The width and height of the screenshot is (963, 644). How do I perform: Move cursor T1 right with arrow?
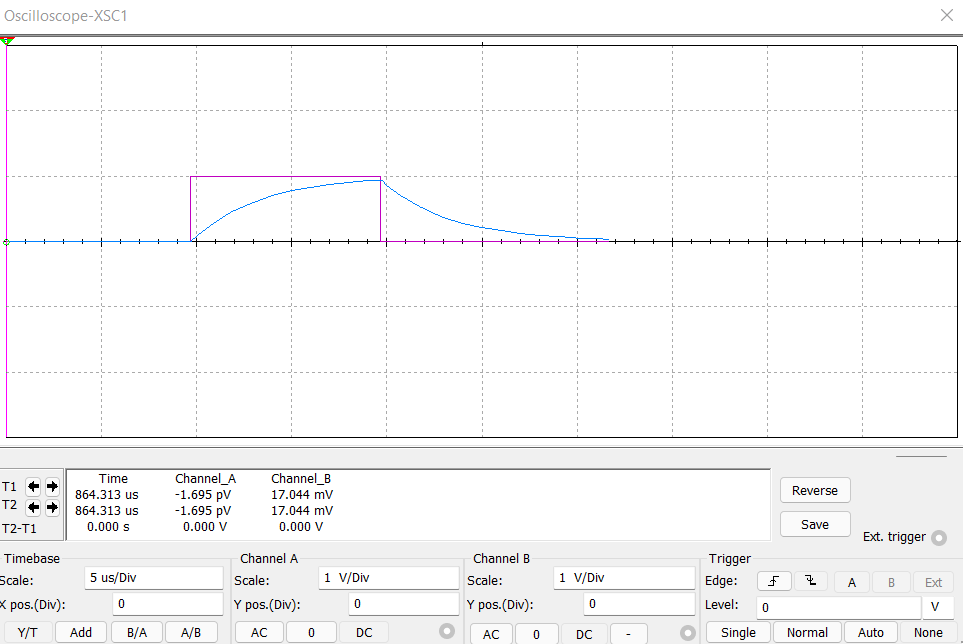pyautogui.click(x=52, y=487)
